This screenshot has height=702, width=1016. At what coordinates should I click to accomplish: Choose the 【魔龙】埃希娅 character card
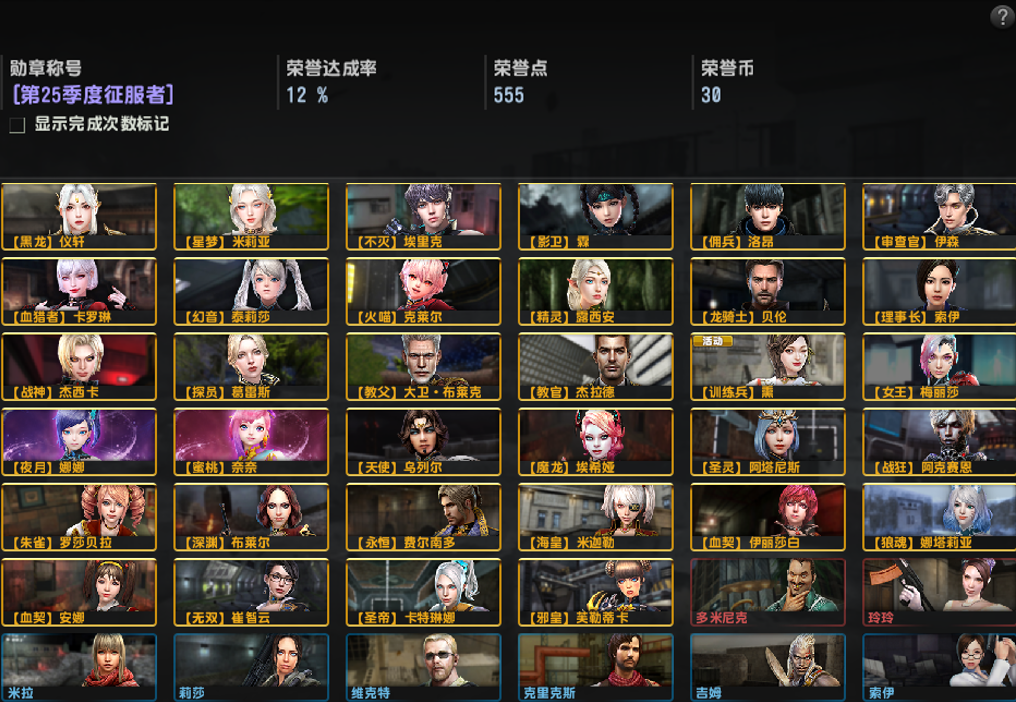coord(596,442)
